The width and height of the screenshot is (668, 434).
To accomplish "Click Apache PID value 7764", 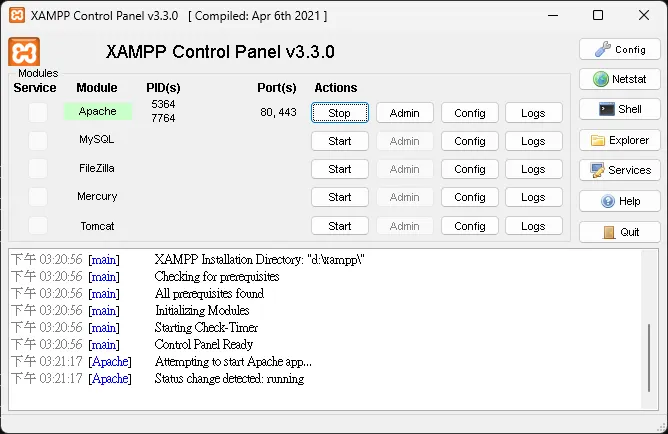I will click(163, 118).
